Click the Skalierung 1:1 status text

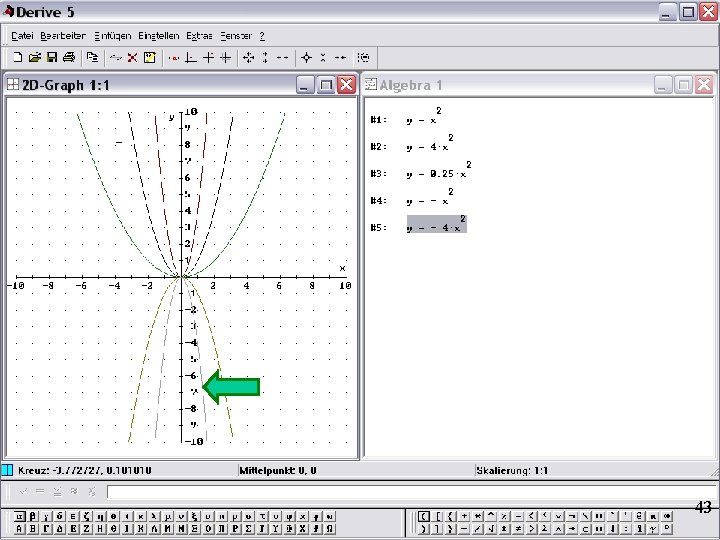[512, 471]
